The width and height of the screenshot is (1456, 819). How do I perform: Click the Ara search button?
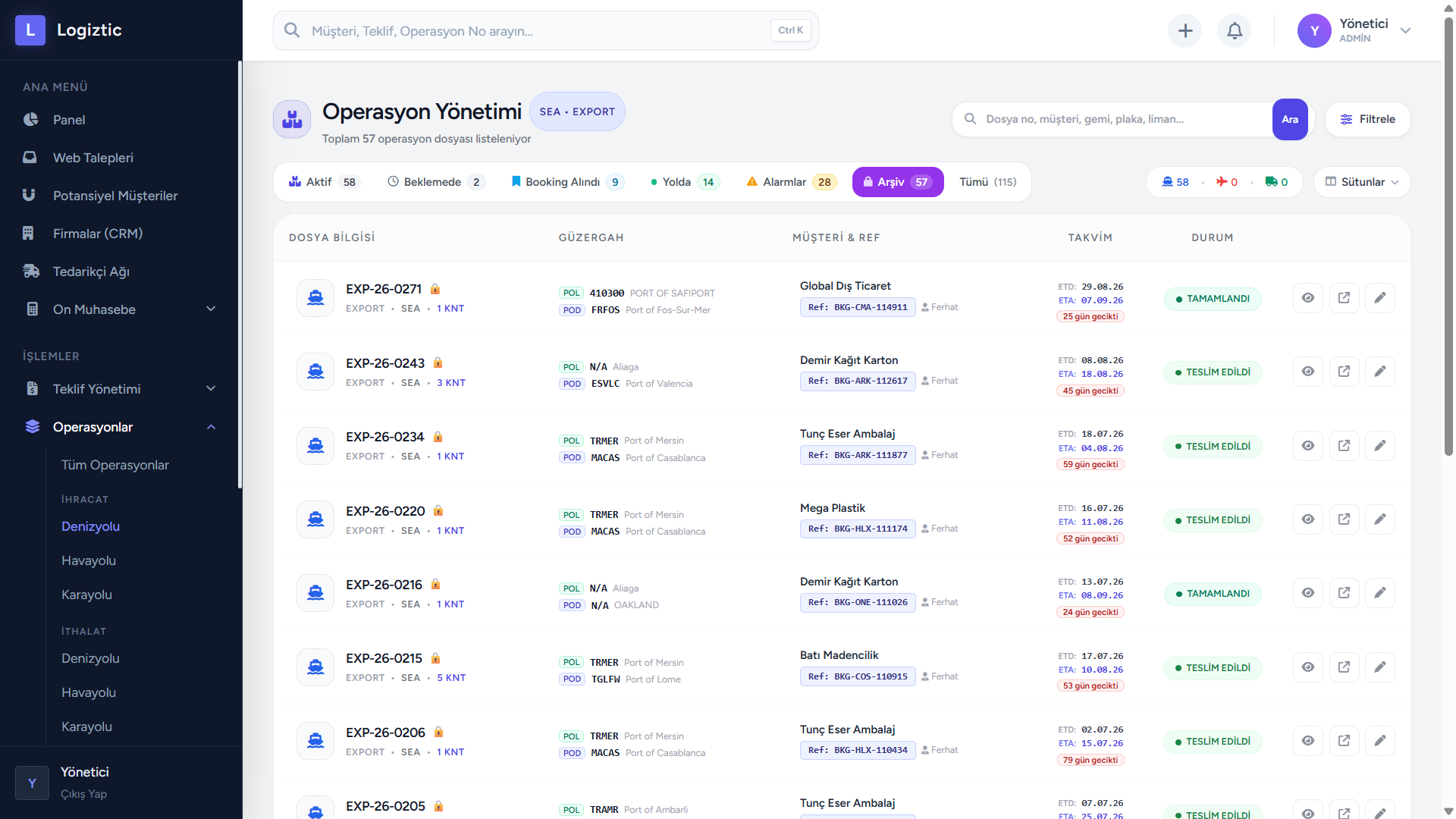(1290, 119)
